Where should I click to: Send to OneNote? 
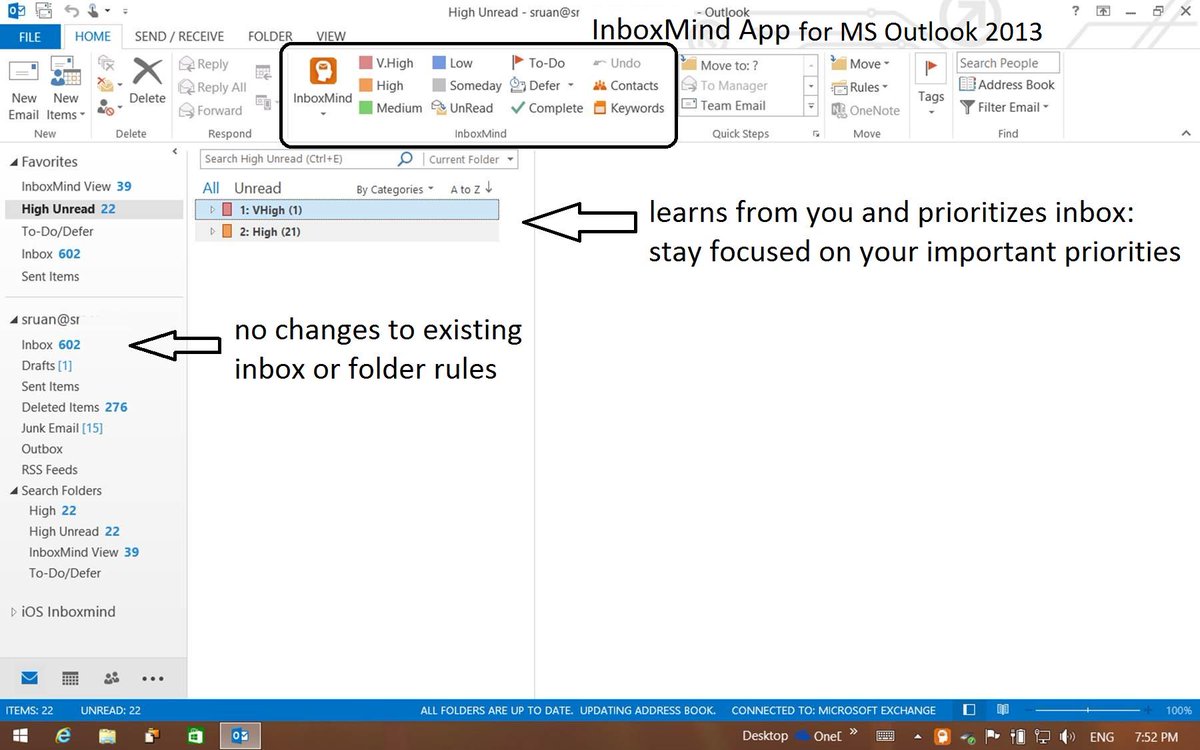tap(865, 110)
